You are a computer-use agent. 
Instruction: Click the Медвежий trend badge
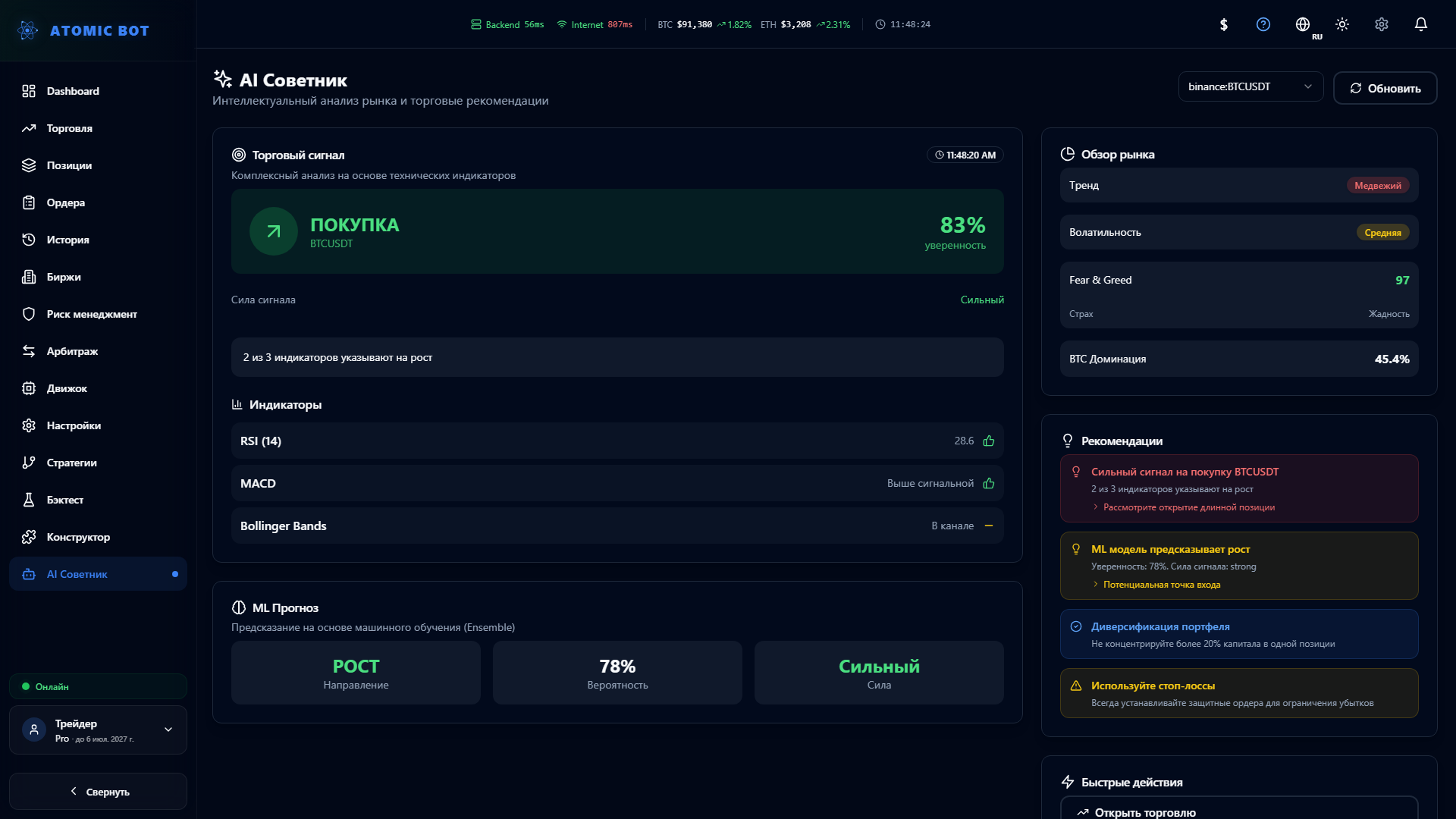click(x=1378, y=186)
